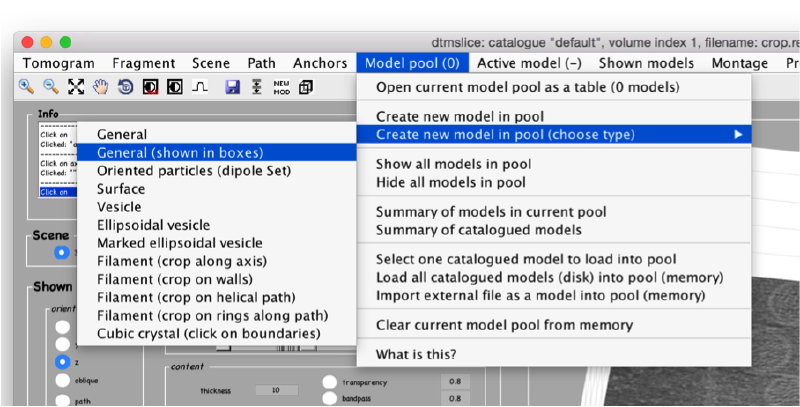Select the hand pan tool

click(100, 87)
